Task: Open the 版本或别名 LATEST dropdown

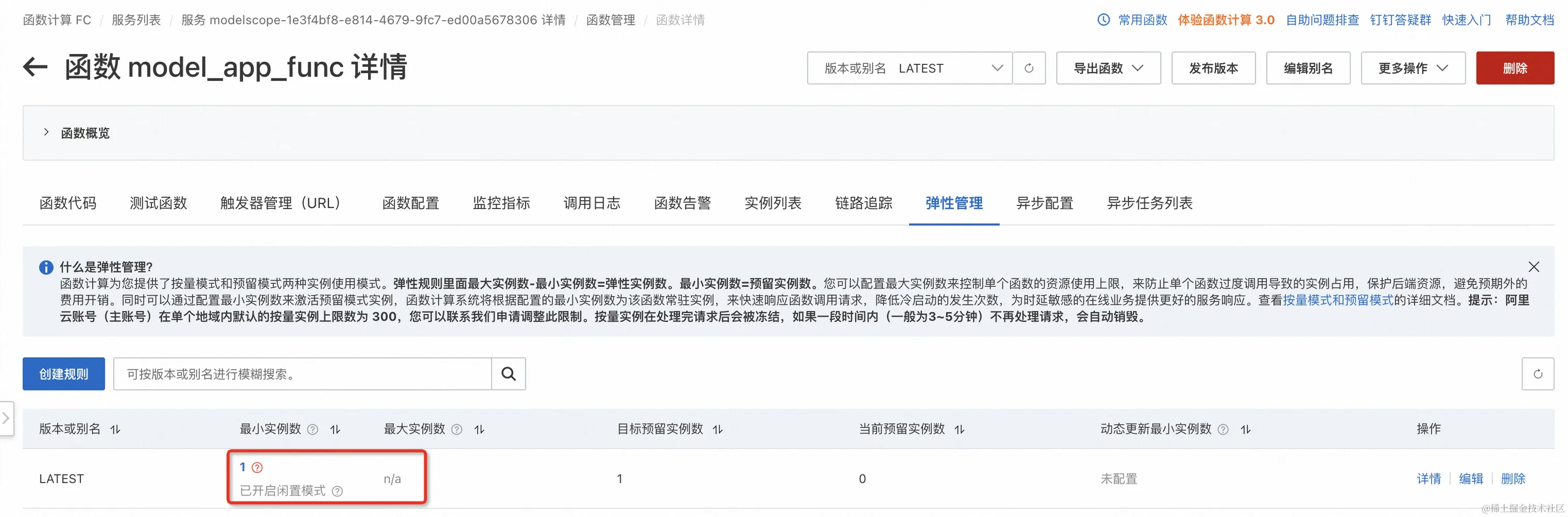Action: pyautogui.click(x=909, y=68)
